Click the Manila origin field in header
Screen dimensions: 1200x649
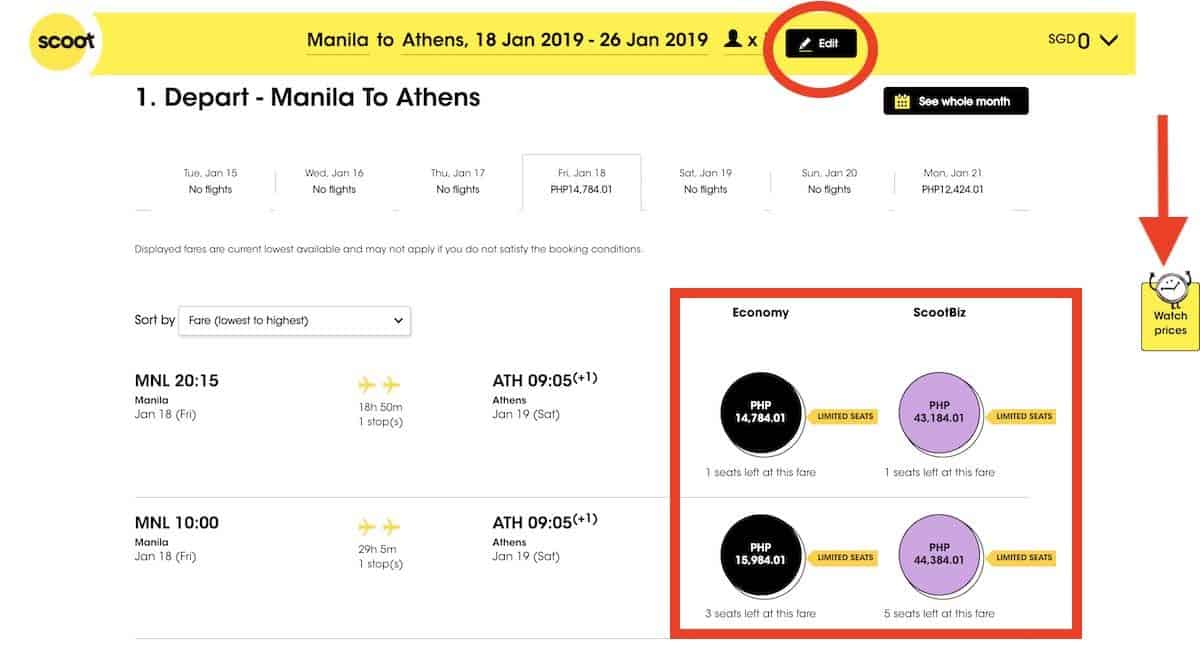click(337, 41)
